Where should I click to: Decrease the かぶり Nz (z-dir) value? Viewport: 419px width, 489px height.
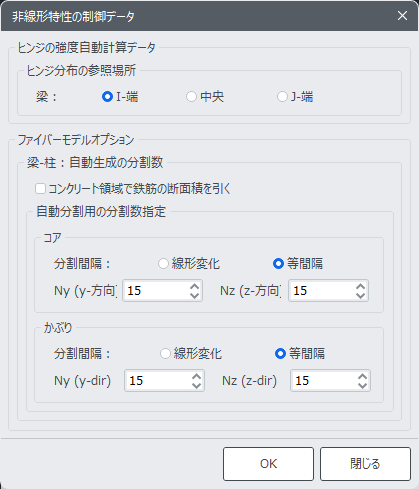tap(362, 385)
